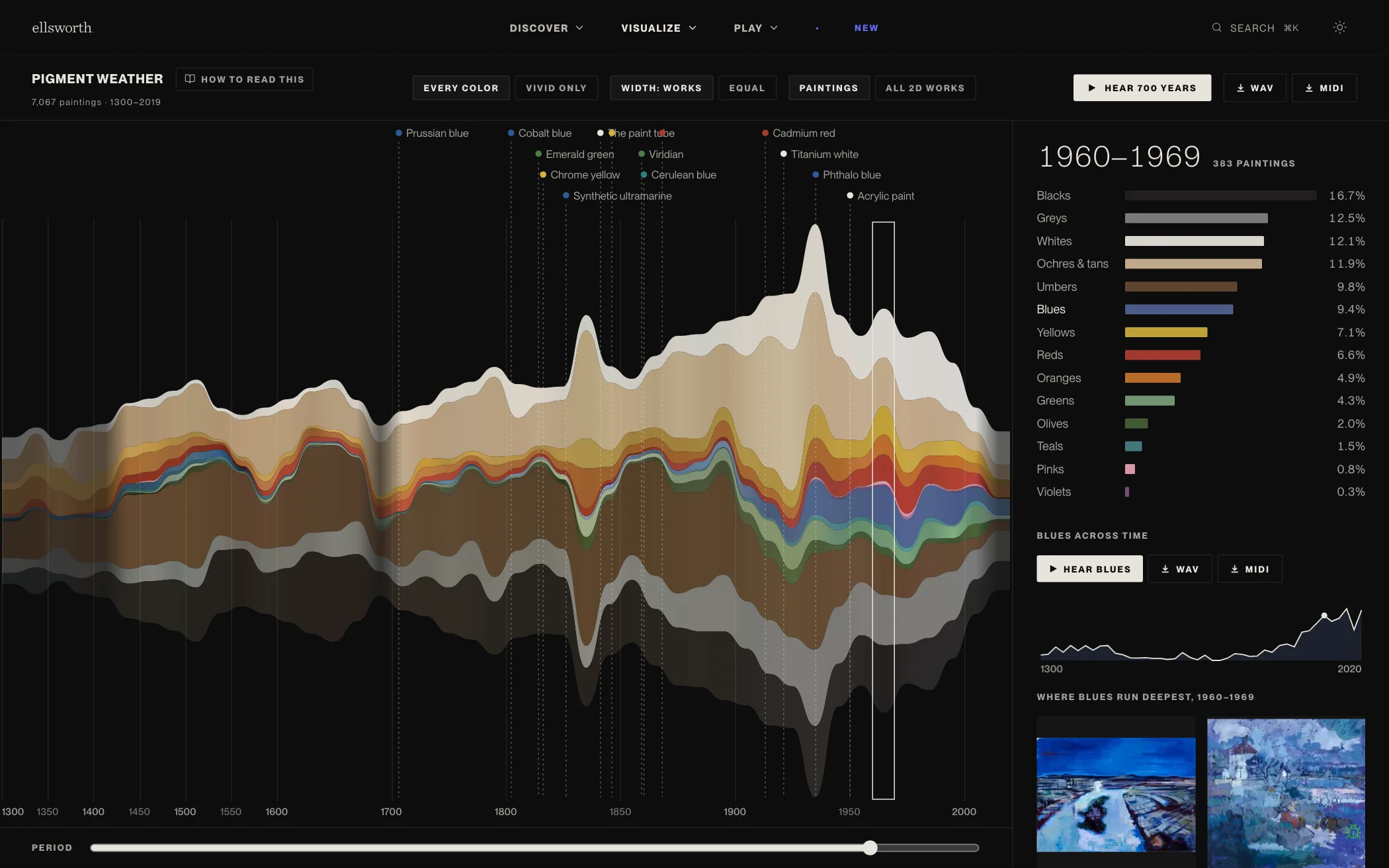
Task: Expand the Discover menu
Action: pos(546,28)
